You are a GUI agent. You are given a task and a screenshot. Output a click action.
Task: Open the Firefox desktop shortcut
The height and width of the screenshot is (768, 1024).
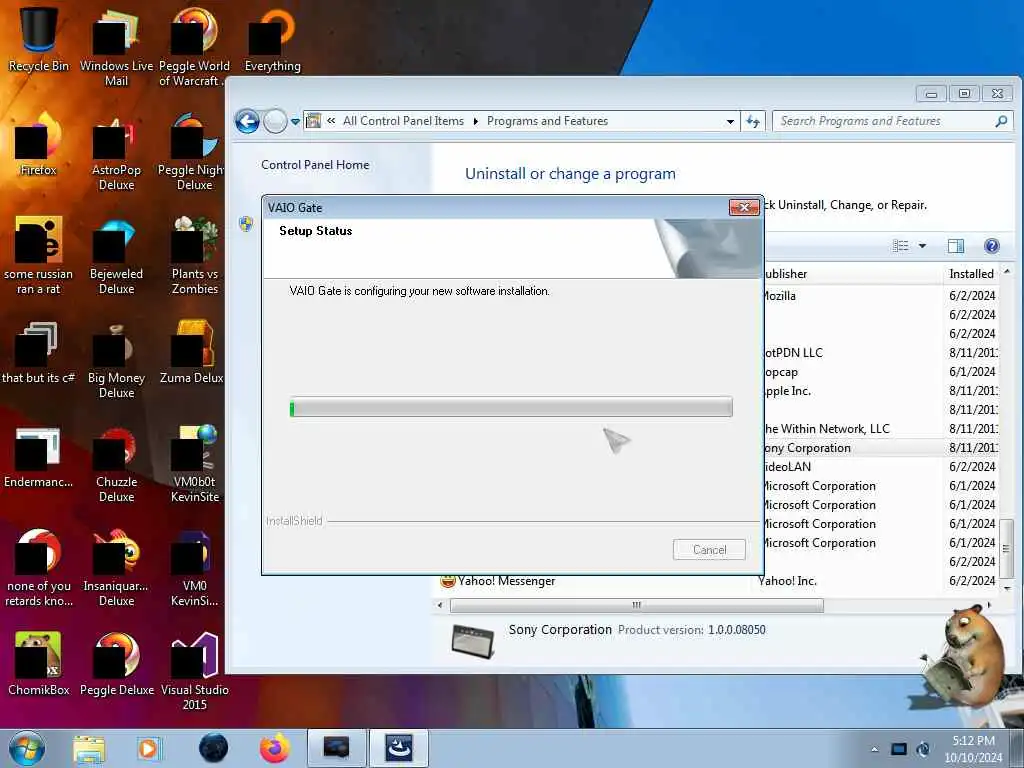[x=39, y=144]
